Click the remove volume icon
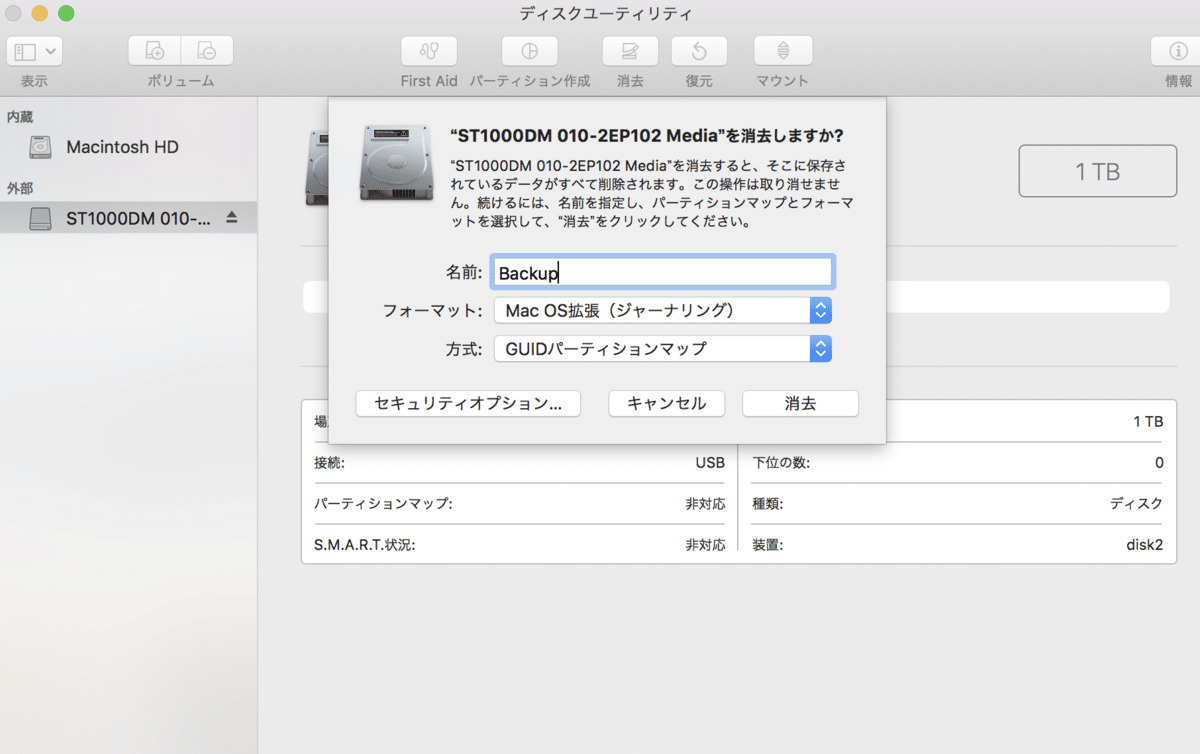This screenshot has height=754, width=1200. (x=207, y=51)
